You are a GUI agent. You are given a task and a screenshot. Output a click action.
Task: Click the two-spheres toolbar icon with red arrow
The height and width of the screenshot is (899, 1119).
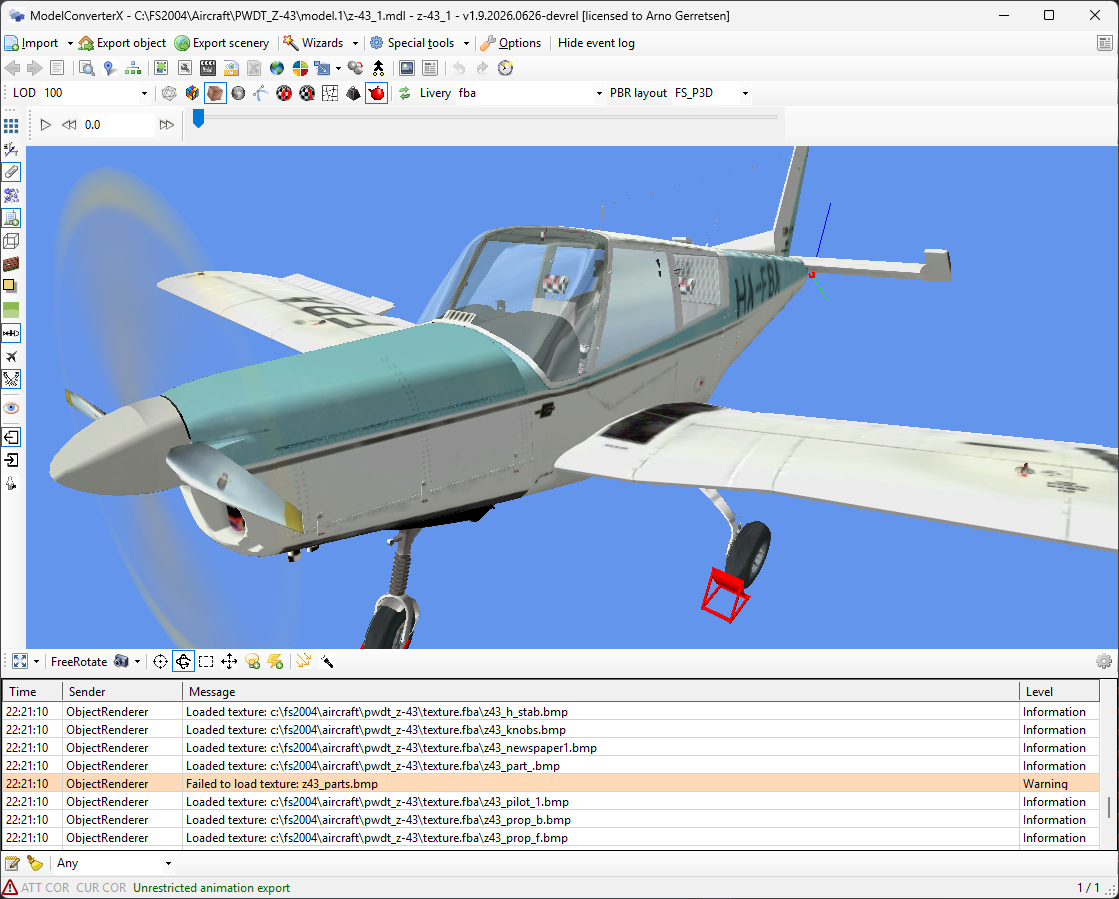pos(355,68)
